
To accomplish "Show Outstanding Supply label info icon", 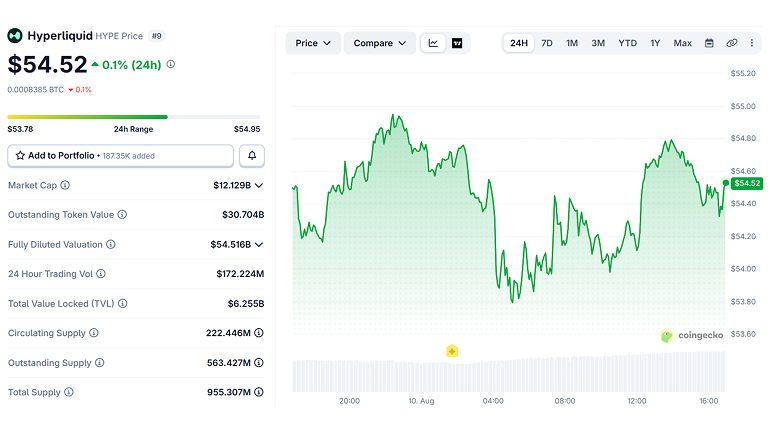I will pyautogui.click(x=99, y=363).
